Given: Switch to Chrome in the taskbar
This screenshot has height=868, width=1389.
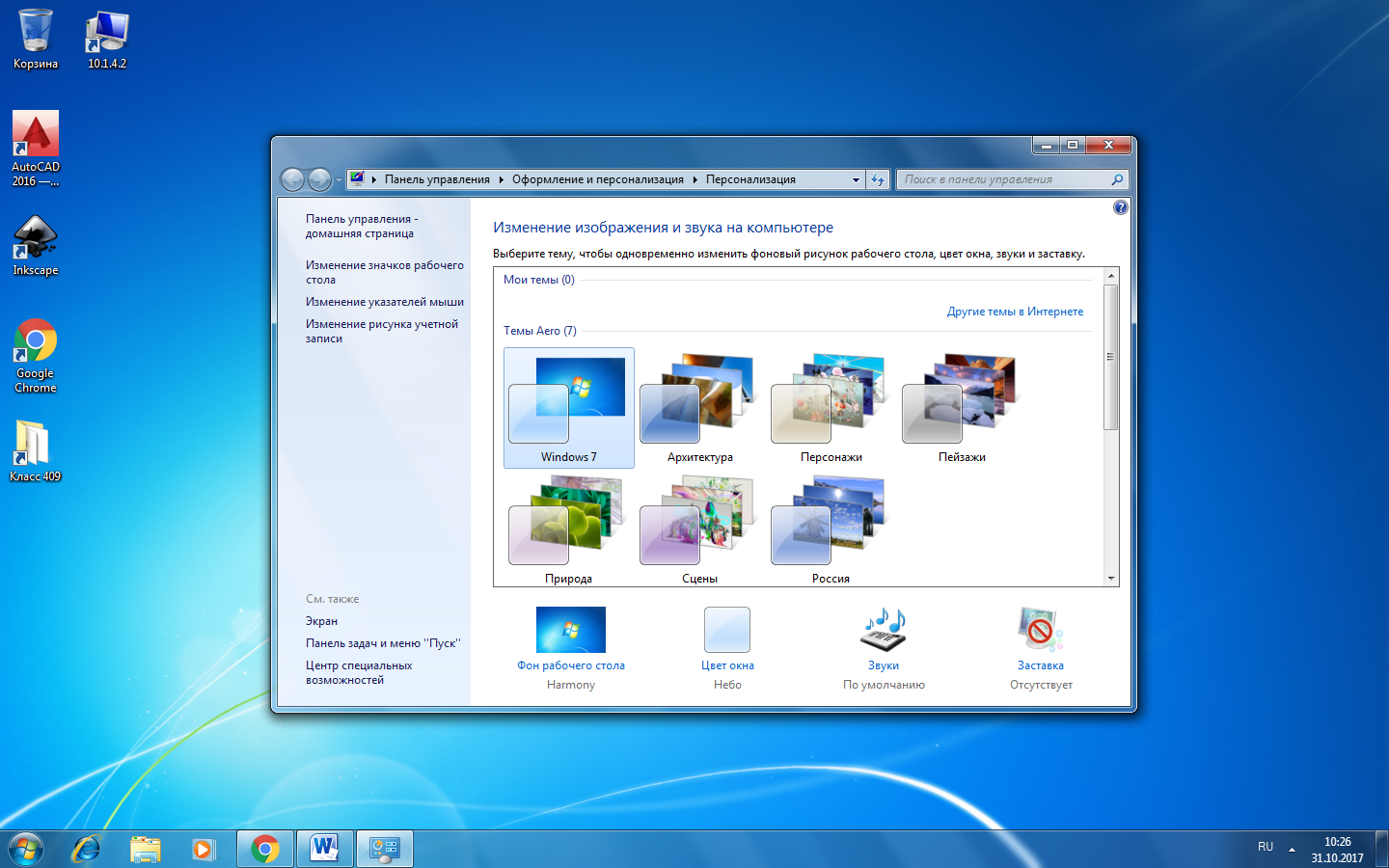Looking at the screenshot, I should (x=265, y=849).
